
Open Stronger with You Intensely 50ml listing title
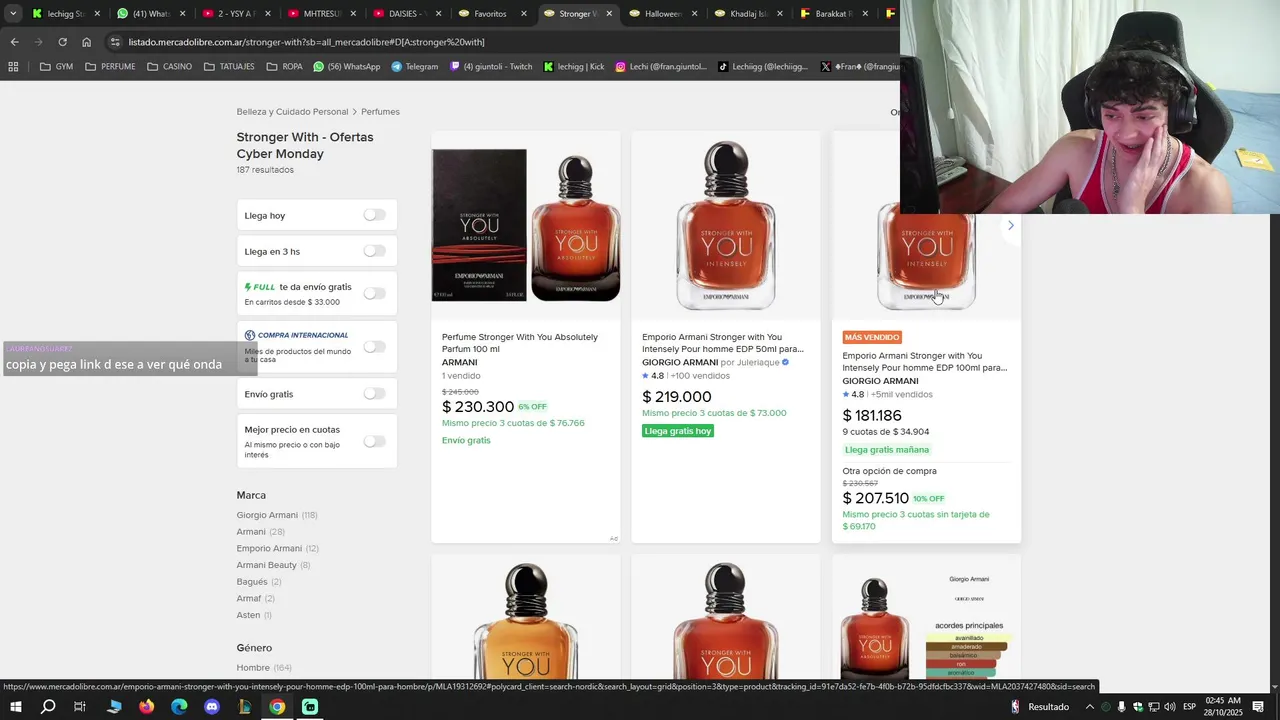coord(723,343)
